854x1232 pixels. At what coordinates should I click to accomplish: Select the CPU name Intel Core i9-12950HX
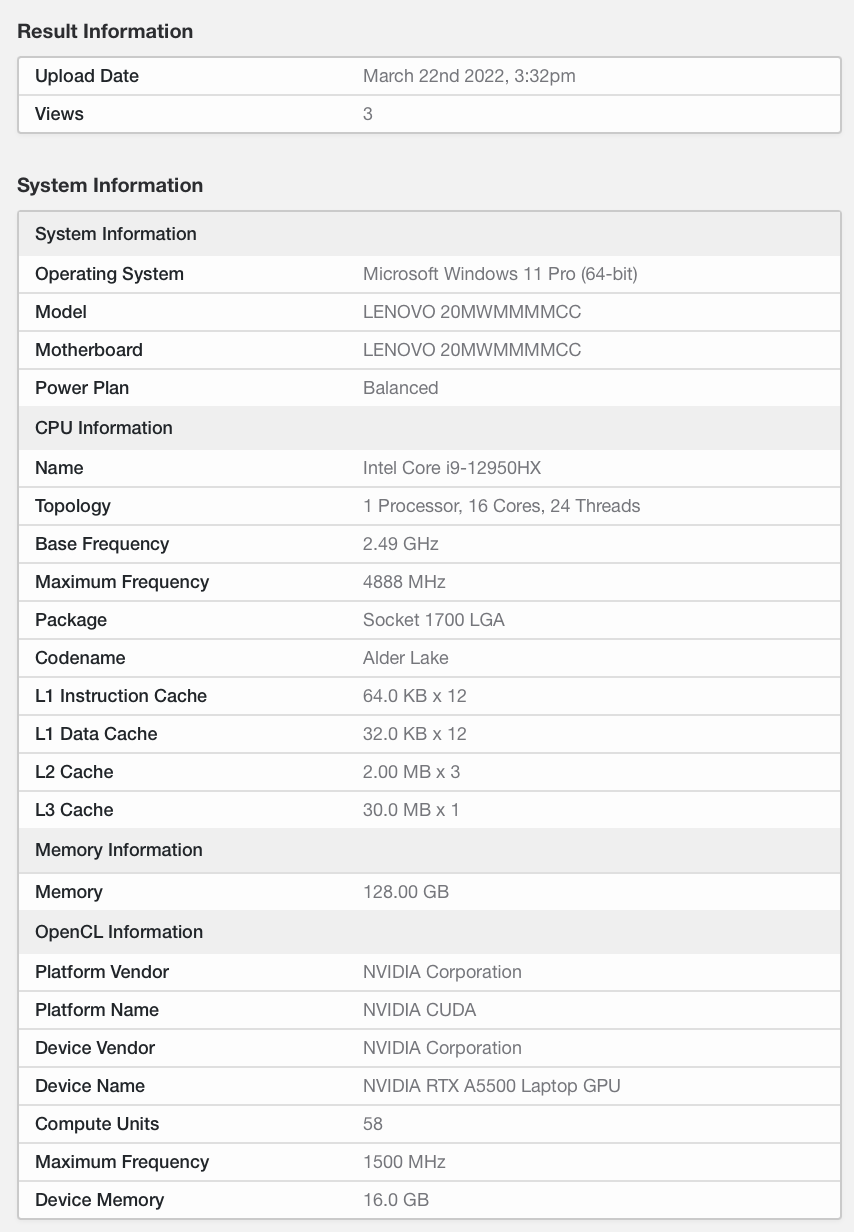tap(452, 468)
